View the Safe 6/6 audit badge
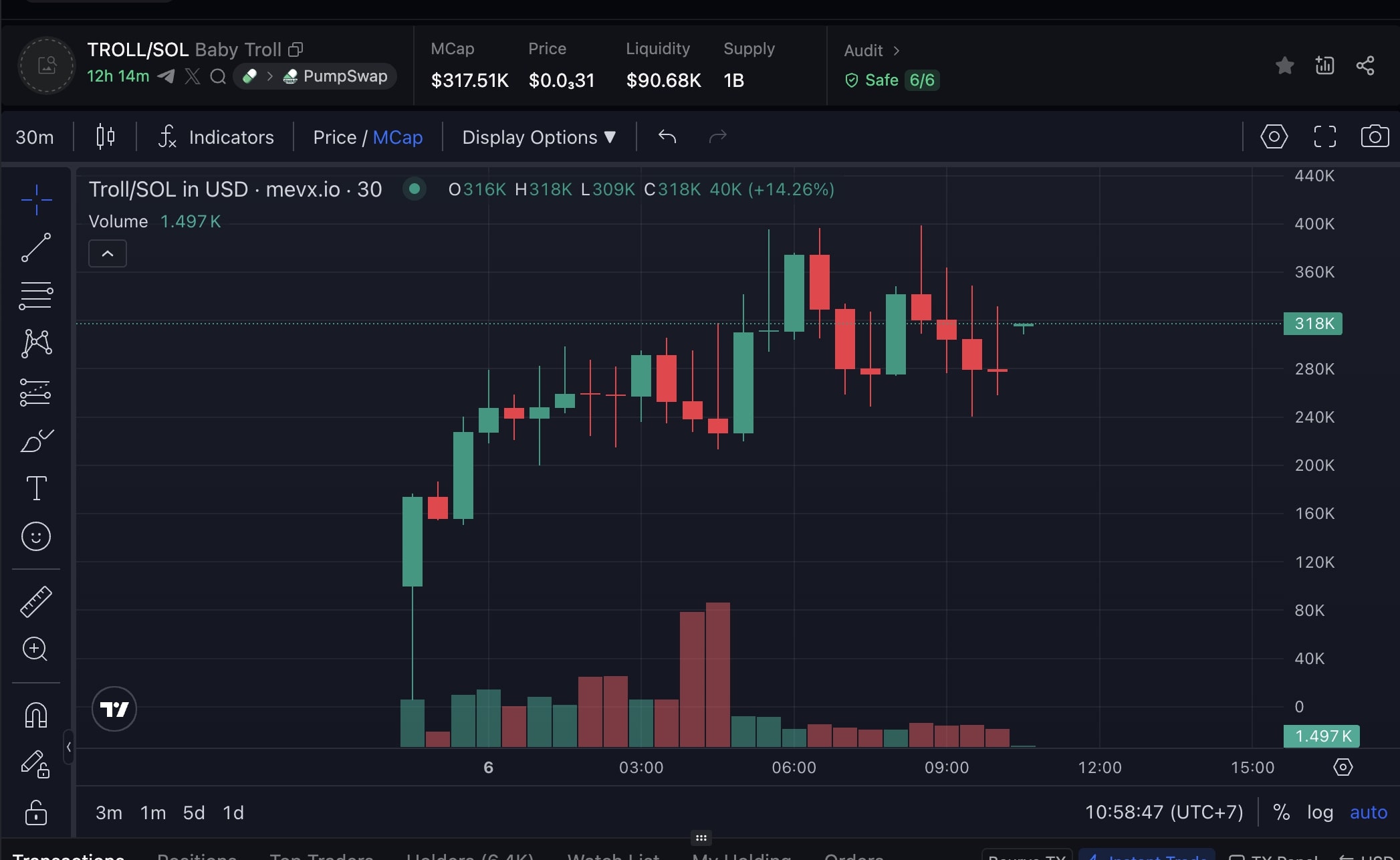Viewport: 1400px width, 860px height. [892, 80]
